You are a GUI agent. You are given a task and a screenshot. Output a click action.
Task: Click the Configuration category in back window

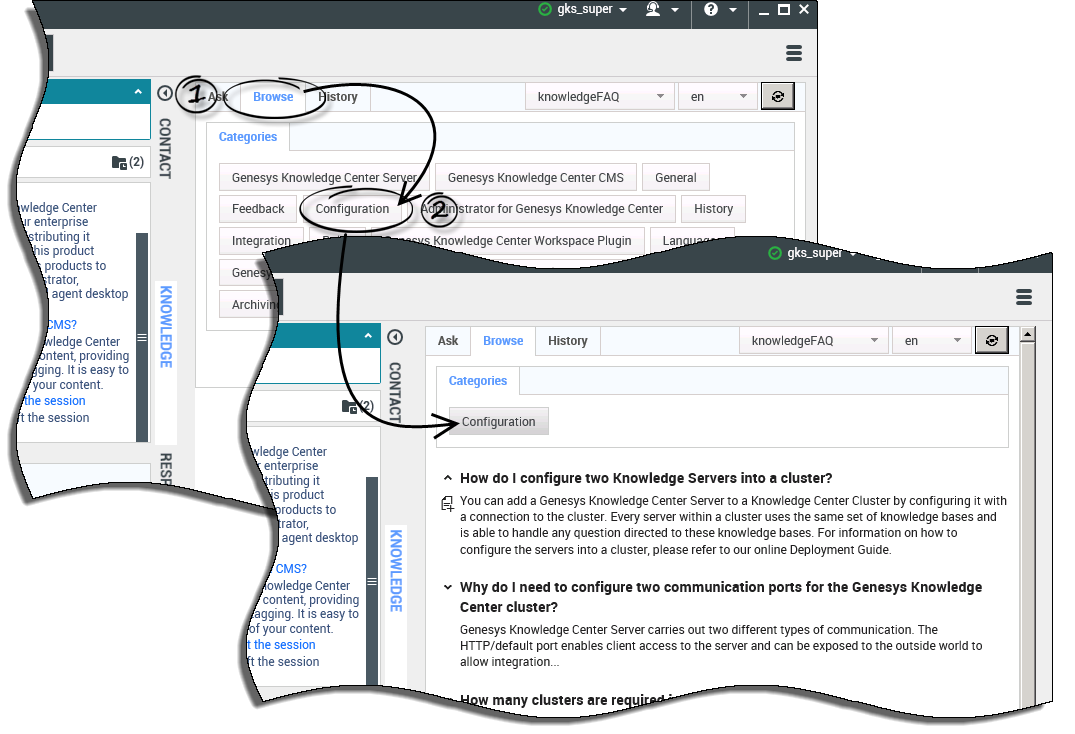(352, 208)
